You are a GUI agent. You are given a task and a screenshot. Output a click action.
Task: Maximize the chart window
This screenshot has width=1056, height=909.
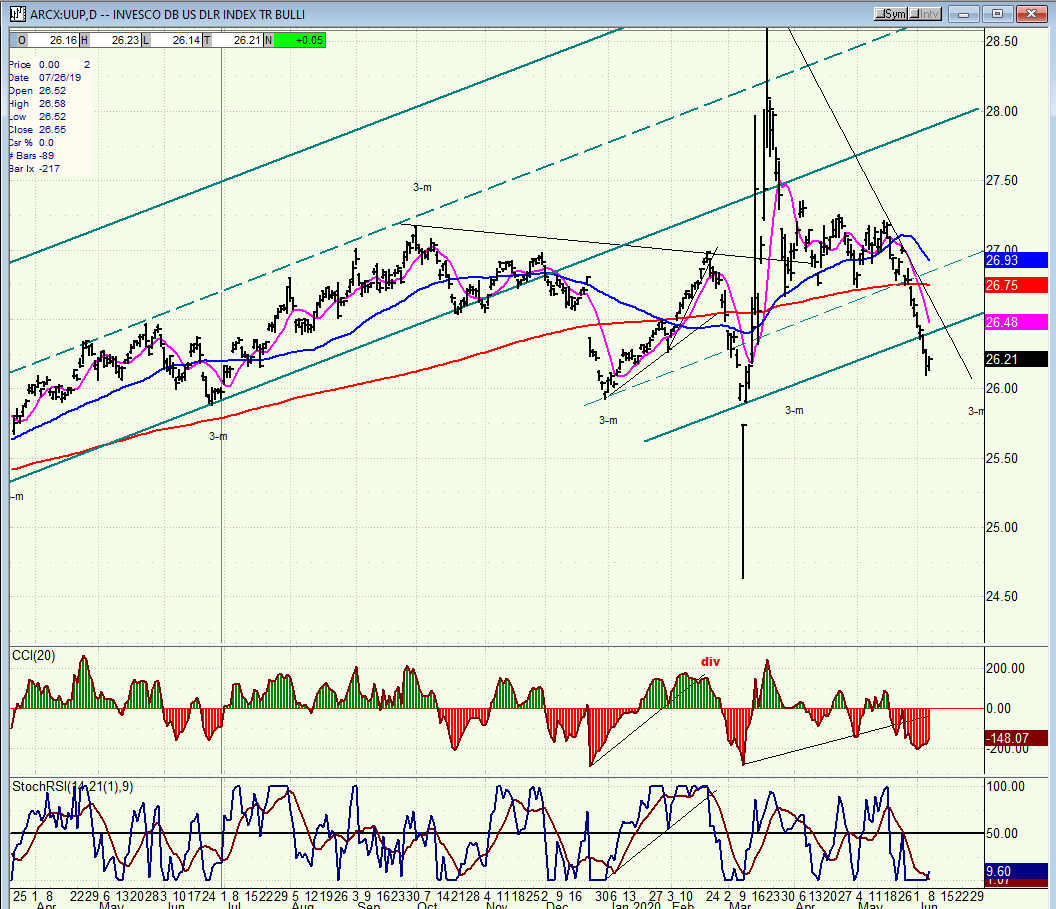pyautogui.click(x=997, y=14)
